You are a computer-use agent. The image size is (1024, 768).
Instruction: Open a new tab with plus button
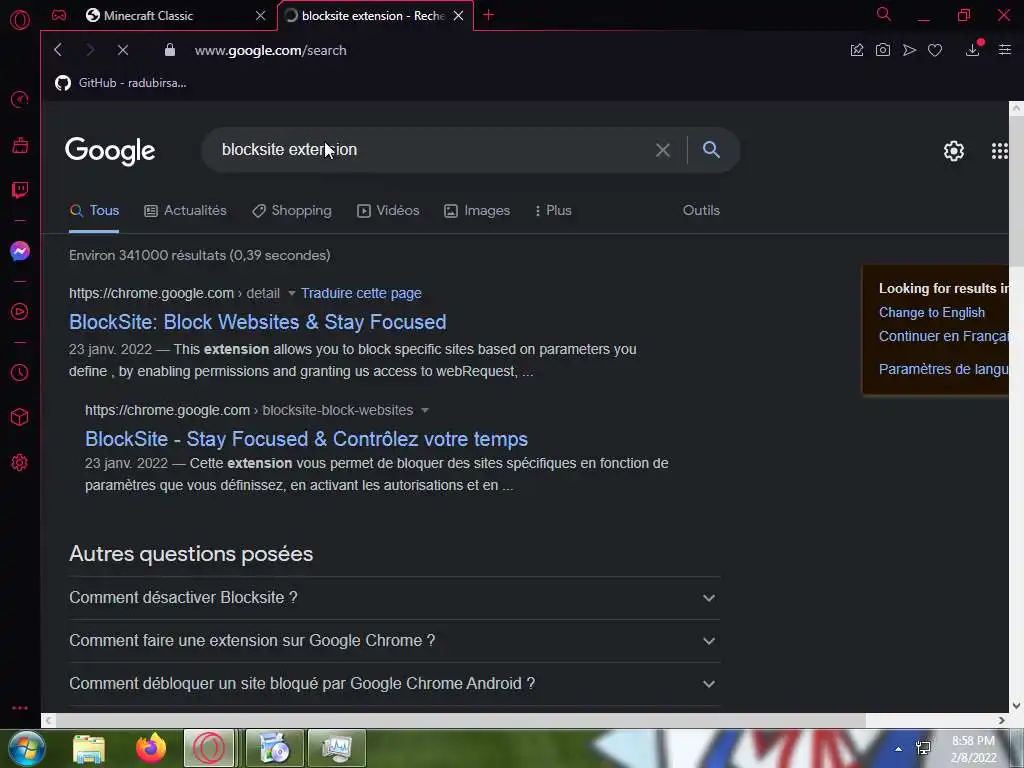pyautogui.click(x=488, y=15)
